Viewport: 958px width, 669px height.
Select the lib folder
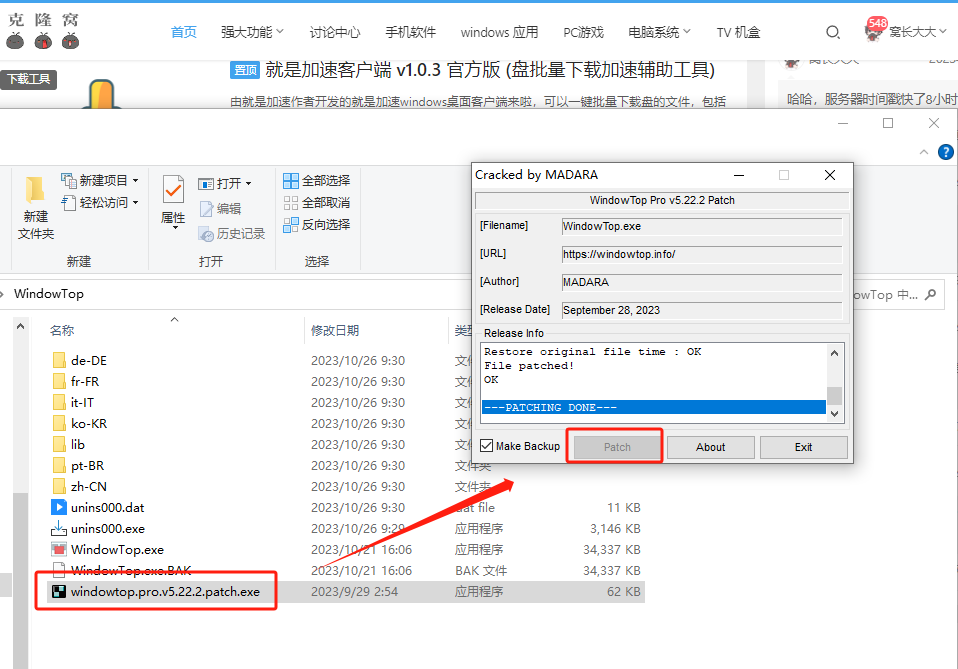tap(78, 444)
